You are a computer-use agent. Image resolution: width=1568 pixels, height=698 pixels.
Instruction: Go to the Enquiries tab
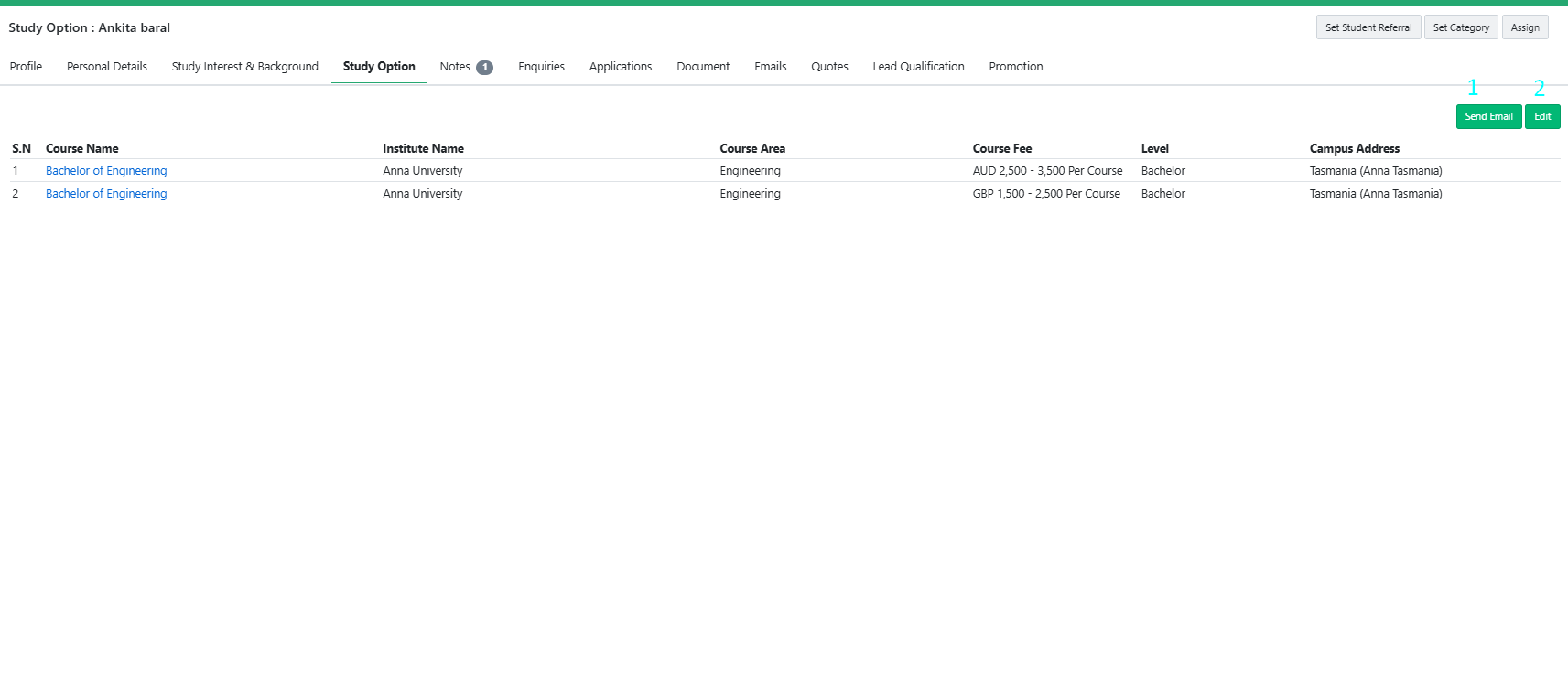(x=541, y=67)
